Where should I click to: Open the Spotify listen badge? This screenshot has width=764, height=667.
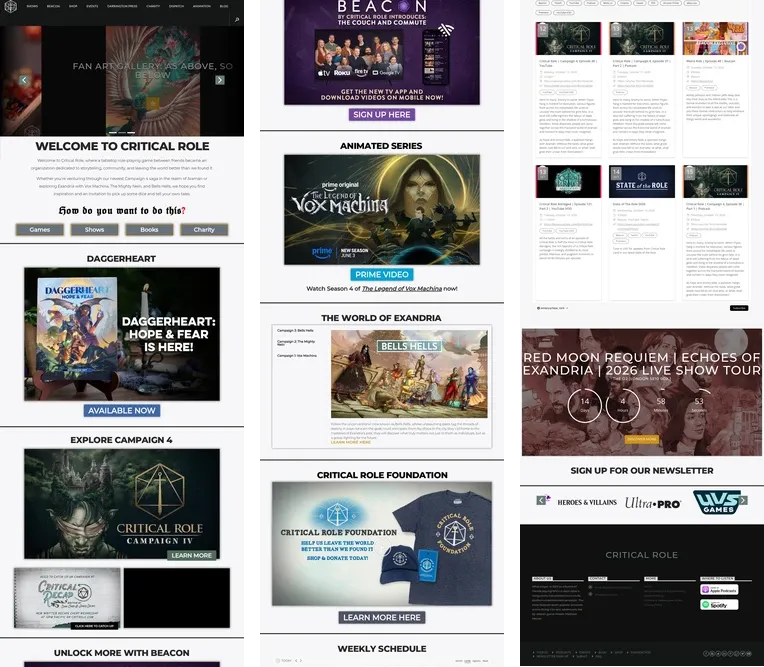point(719,605)
